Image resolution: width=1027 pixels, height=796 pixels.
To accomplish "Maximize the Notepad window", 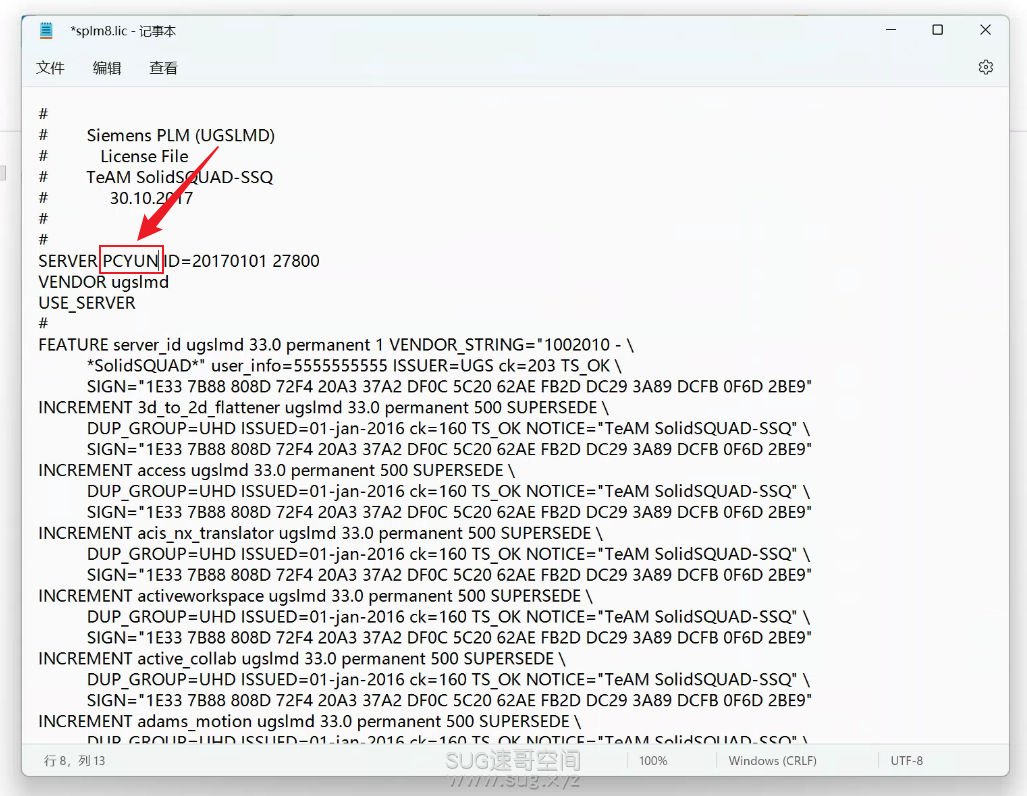I will 937,30.
